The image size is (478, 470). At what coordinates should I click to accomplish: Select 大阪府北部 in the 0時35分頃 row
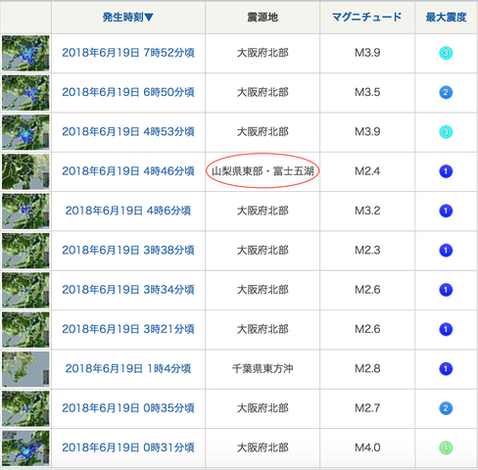pyautogui.click(x=263, y=408)
